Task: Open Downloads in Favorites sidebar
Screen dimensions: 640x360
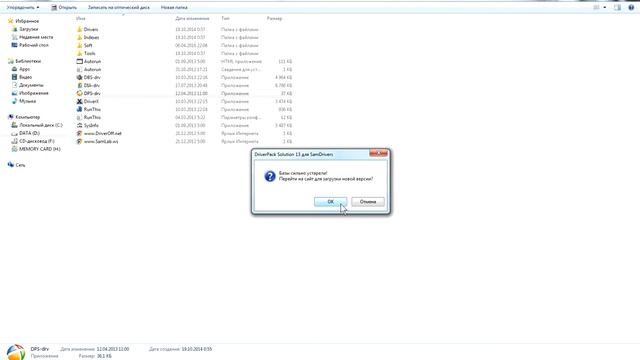Action: click(x=29, y=29)
